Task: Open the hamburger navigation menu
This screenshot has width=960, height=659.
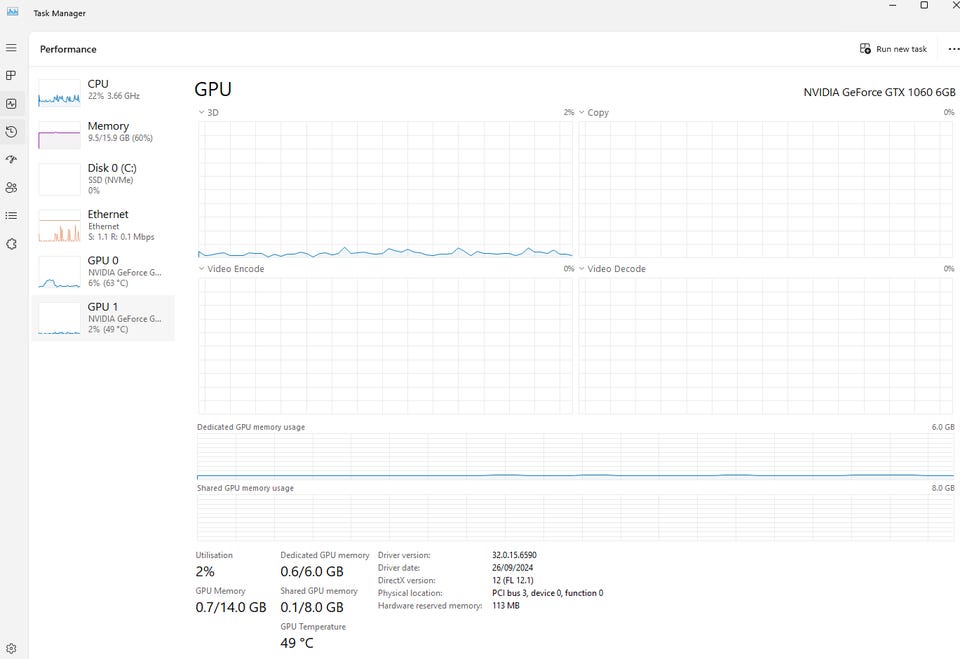Action: coord(11,48)
